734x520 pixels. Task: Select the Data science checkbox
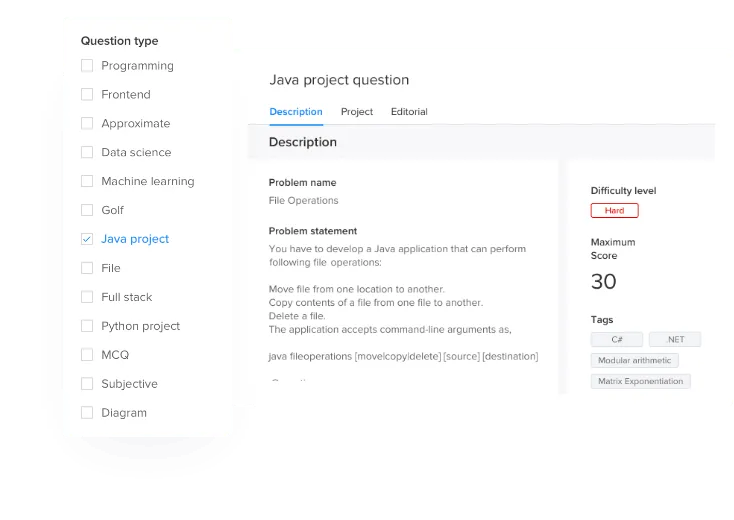click(x=87, y=153)
